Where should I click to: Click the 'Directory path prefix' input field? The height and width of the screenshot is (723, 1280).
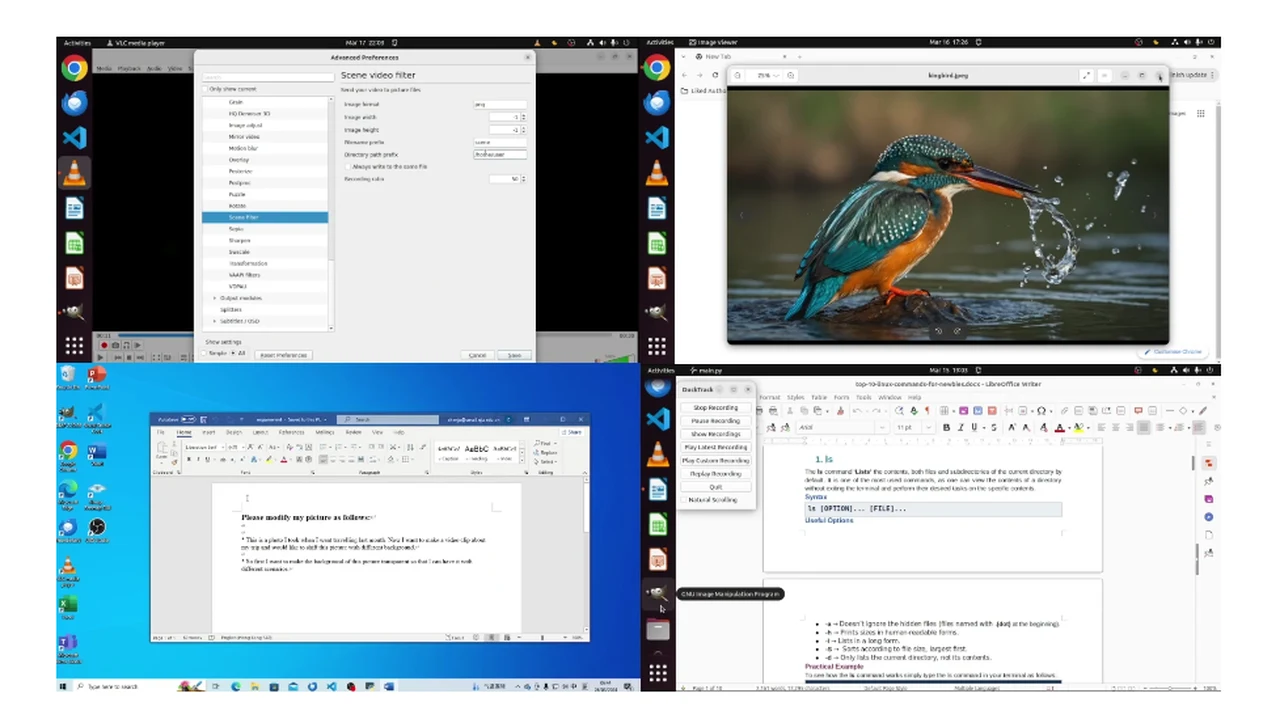pyautogui.click(x=500, y=155)
